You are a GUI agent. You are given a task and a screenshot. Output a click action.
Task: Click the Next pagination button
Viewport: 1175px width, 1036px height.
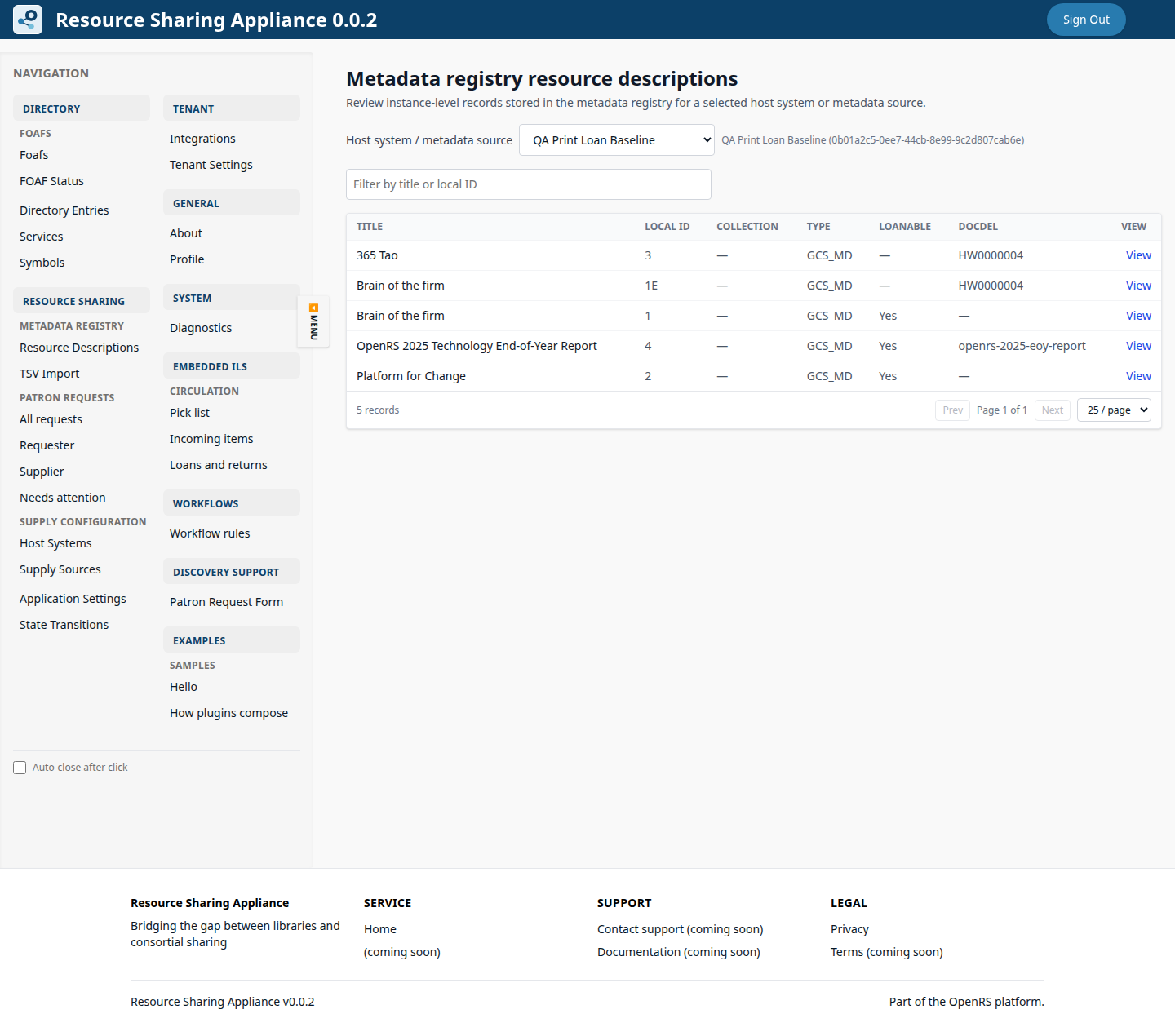[x=1052, y=410]
